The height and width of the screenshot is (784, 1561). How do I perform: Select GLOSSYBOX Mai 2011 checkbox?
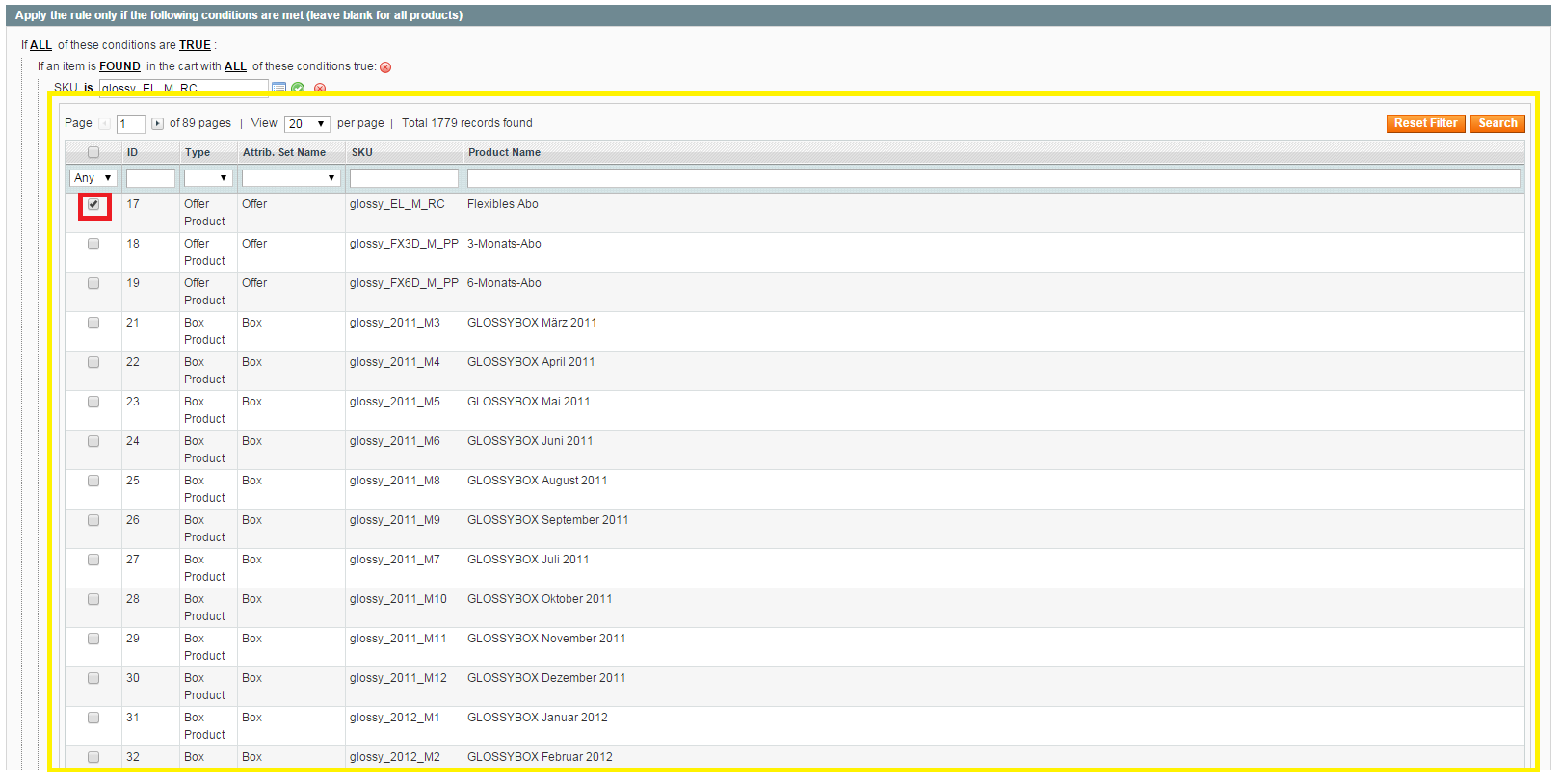pos(93,402)
